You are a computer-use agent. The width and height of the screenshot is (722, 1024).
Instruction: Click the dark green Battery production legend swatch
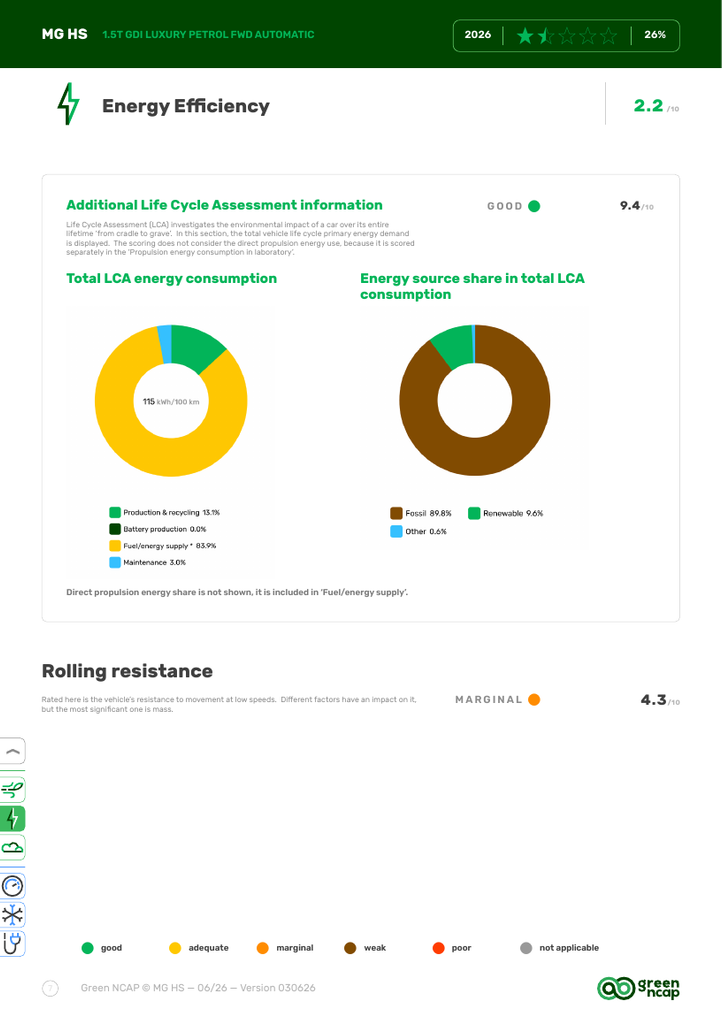pyautogui.click(x=115, y=529)
